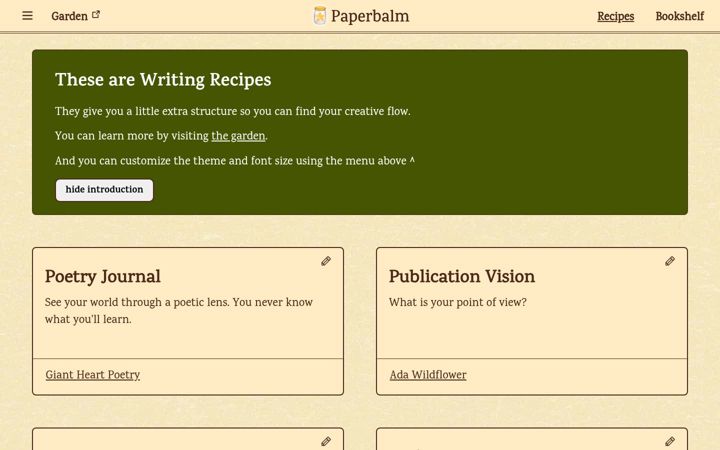This screenshot has width=720, height=450.
Task: Click the Paperbalm jar logo icon
Action: click(320, 16)
